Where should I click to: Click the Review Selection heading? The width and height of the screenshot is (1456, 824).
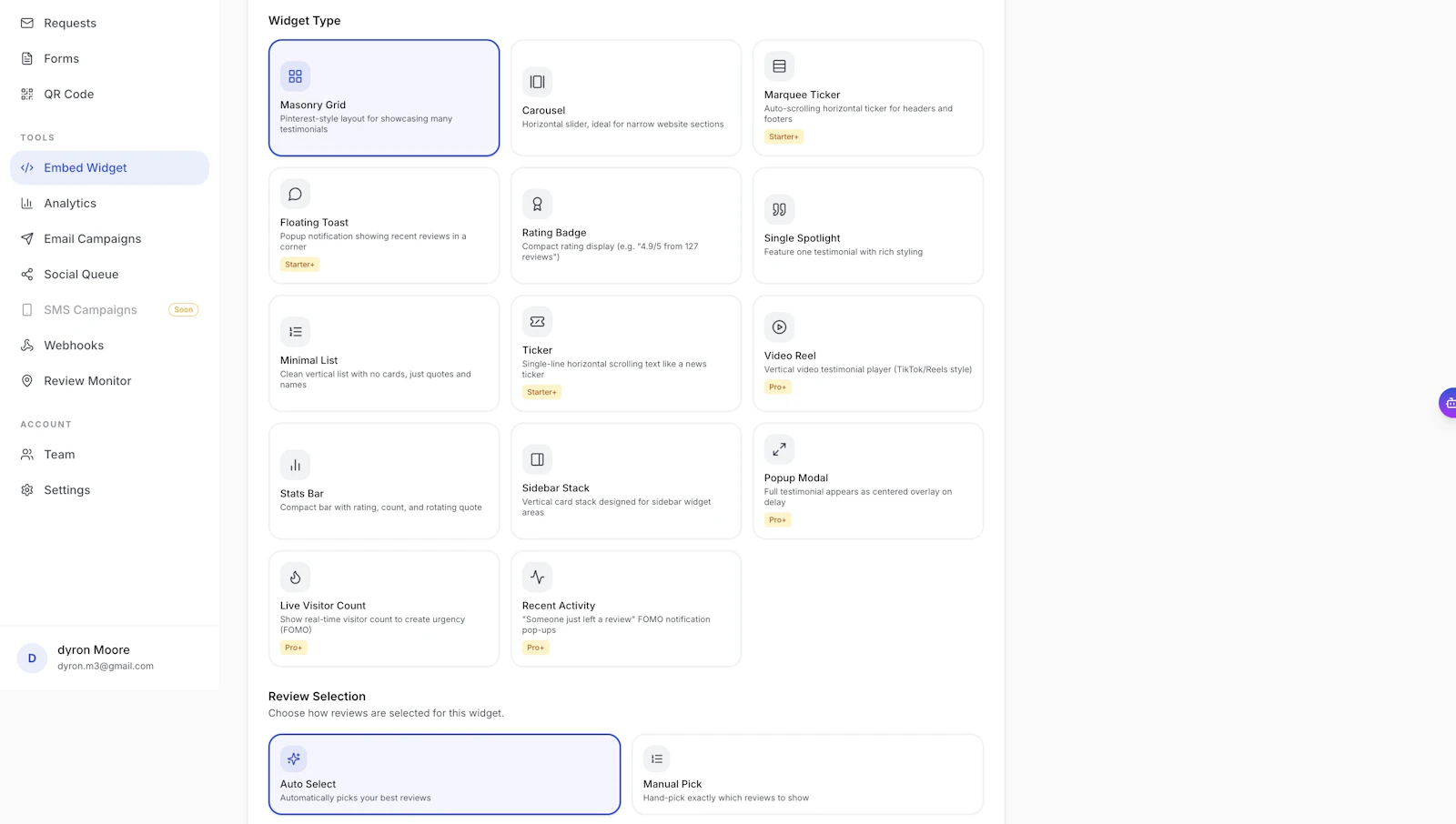(317, 696)
